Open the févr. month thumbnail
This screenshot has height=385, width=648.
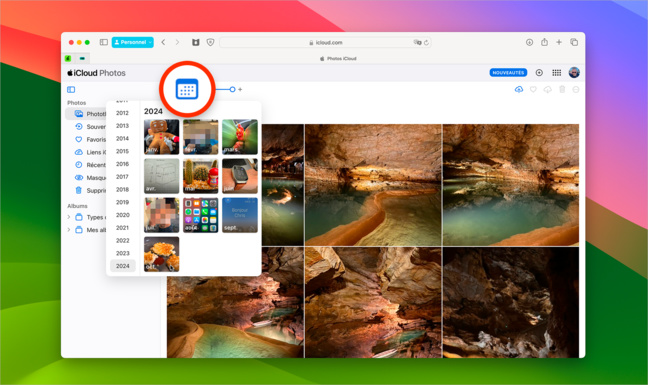click(200, 137)
